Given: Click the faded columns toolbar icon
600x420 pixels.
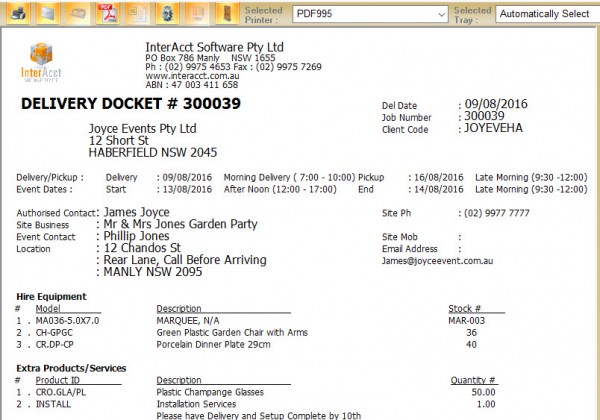Looking at the screenshot, I should coord(197,13).
